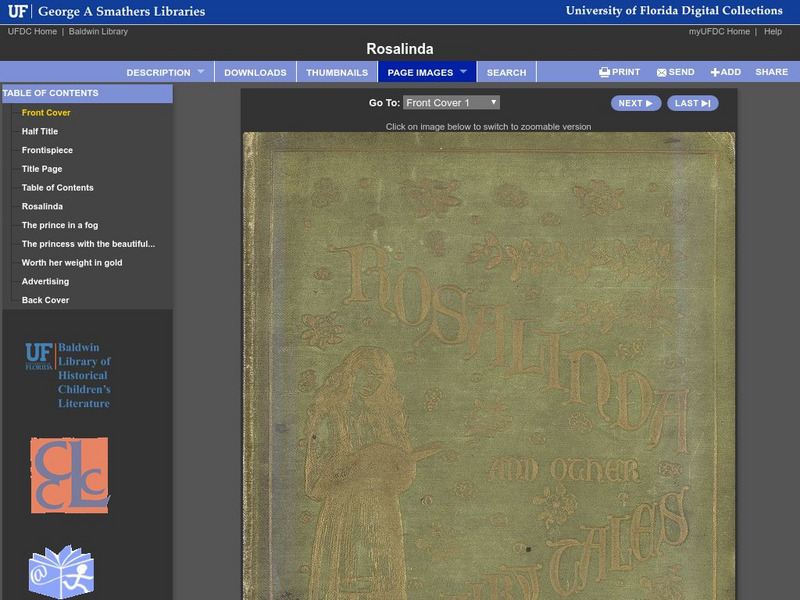This screenshot has width=800, height=600.
Task: Open the Title Page entry
Action: pos(42,169)
